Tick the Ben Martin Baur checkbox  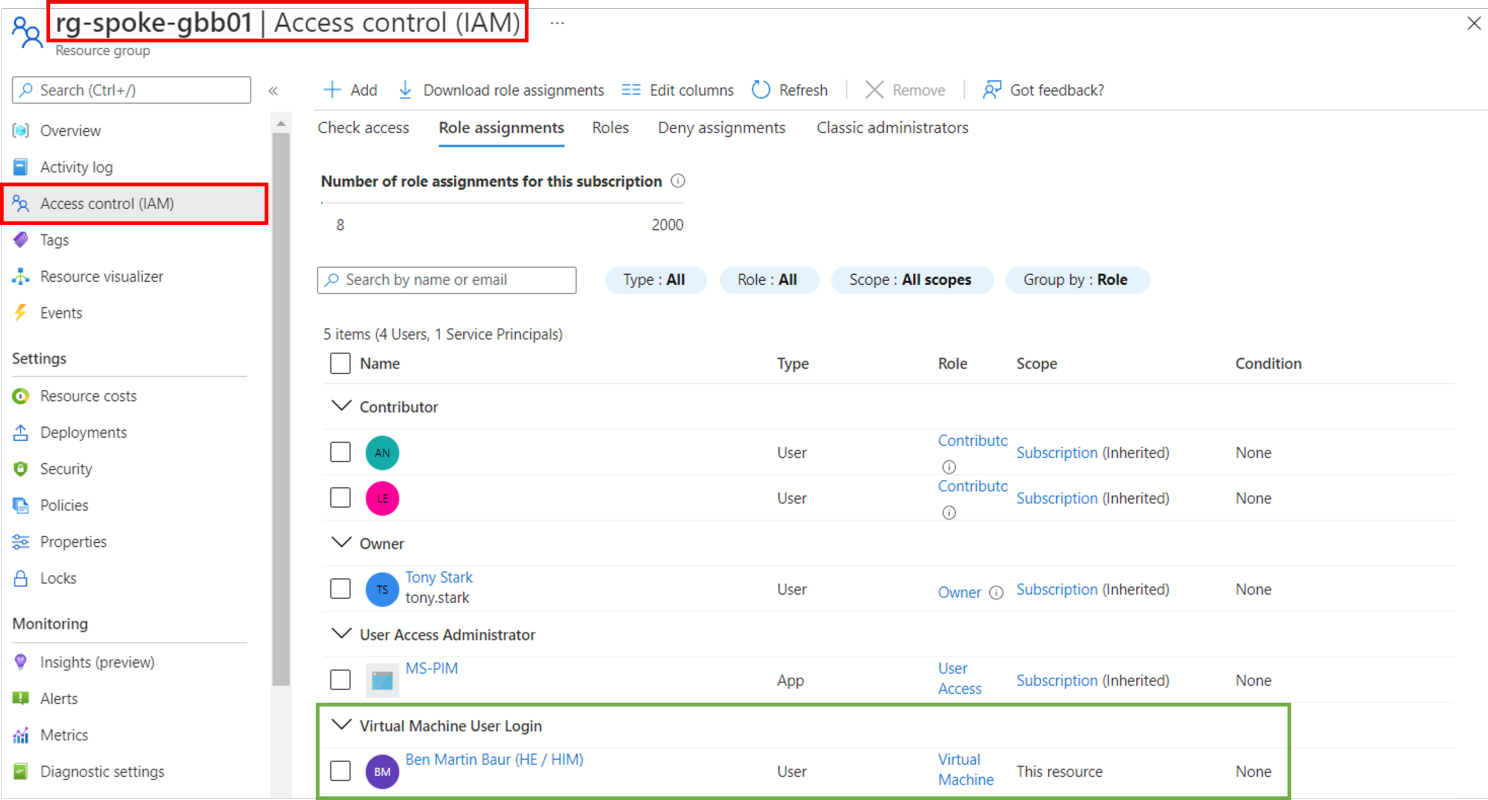pos(340,771)
